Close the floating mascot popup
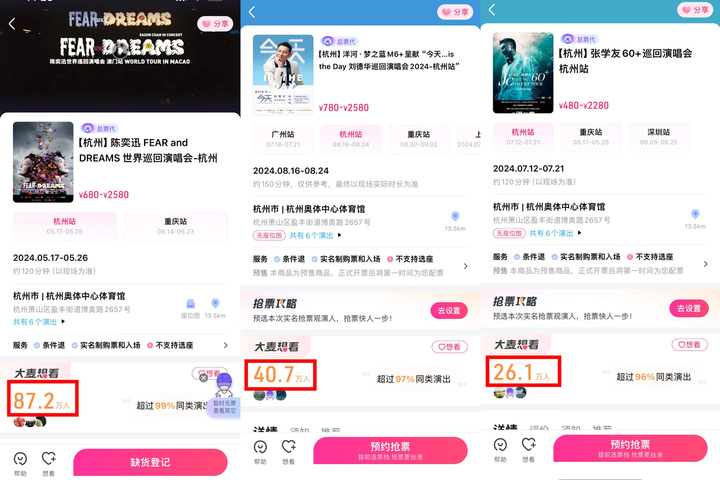Image resolution: width=720 pixels, height=480 pixels. [203, 378]
